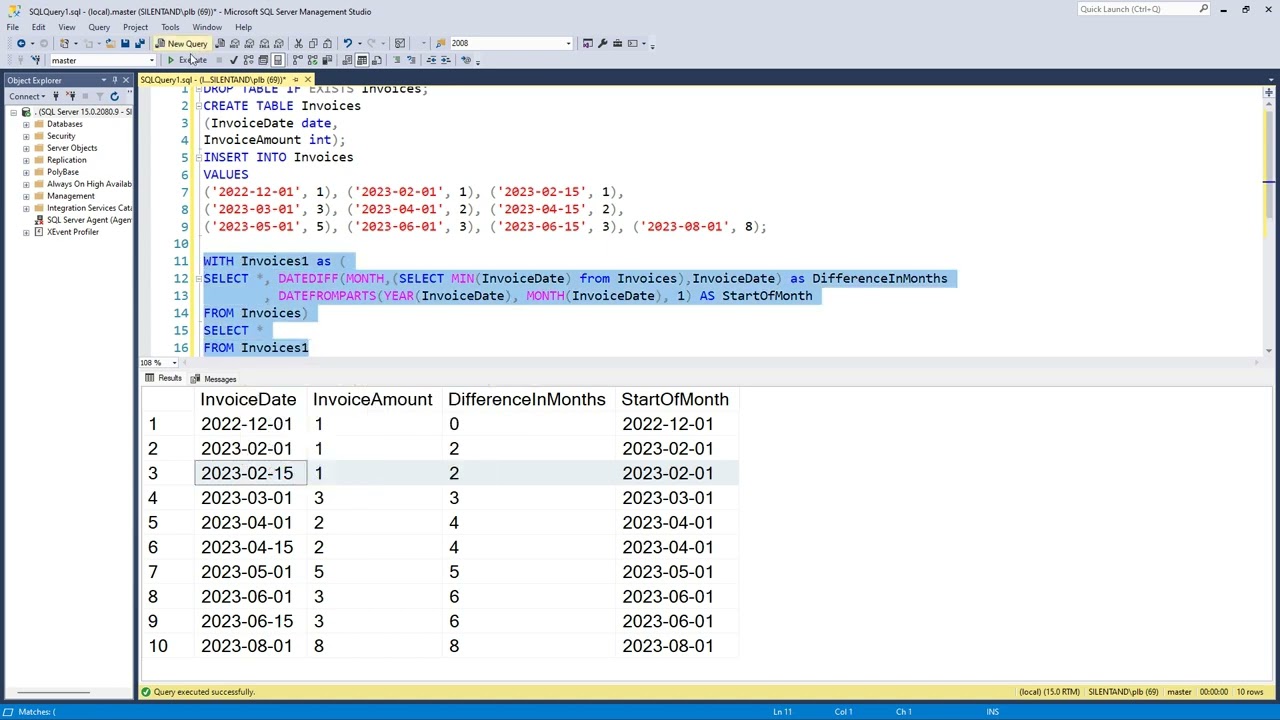
Task: Open the Query menu
Action: (x=99, y=27)
